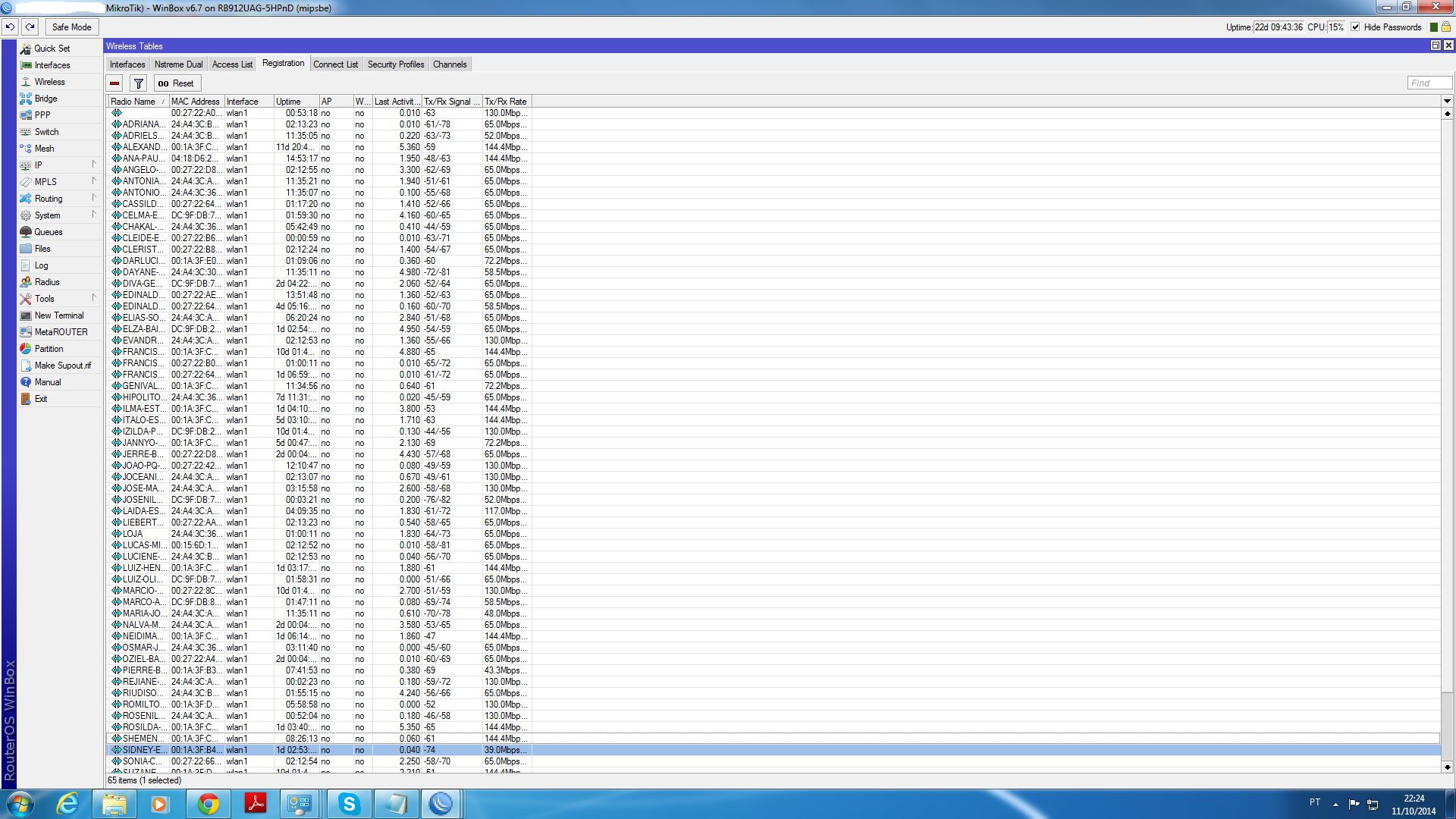The width and height of the screenshot is (1456, 819).
Task: Open Google Chrome from the taskbar
Action: point(208,804)
